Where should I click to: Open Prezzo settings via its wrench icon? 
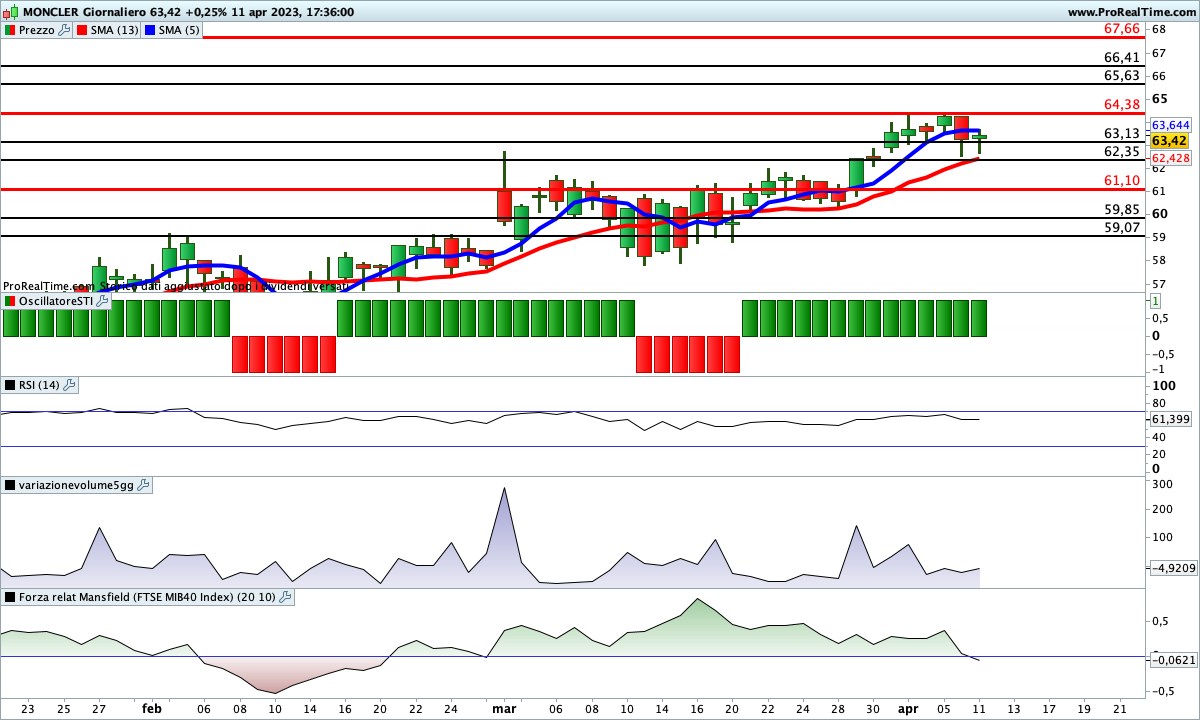tap(65, 30)
